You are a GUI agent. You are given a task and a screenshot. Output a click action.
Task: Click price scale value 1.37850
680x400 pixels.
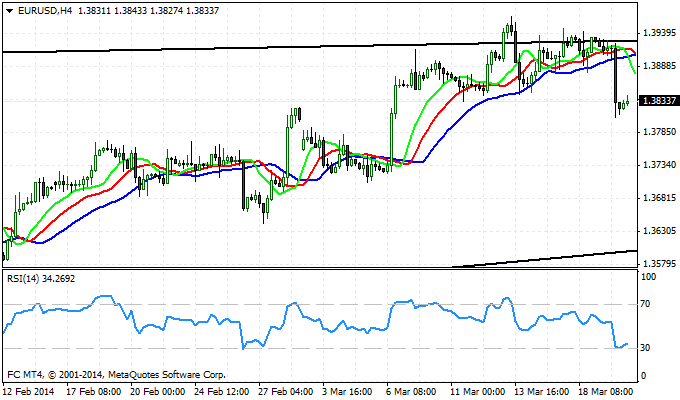point(660,132)
